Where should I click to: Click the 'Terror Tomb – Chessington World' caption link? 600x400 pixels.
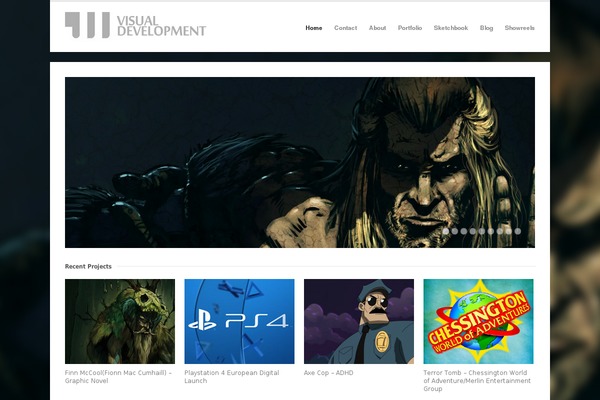477,380
